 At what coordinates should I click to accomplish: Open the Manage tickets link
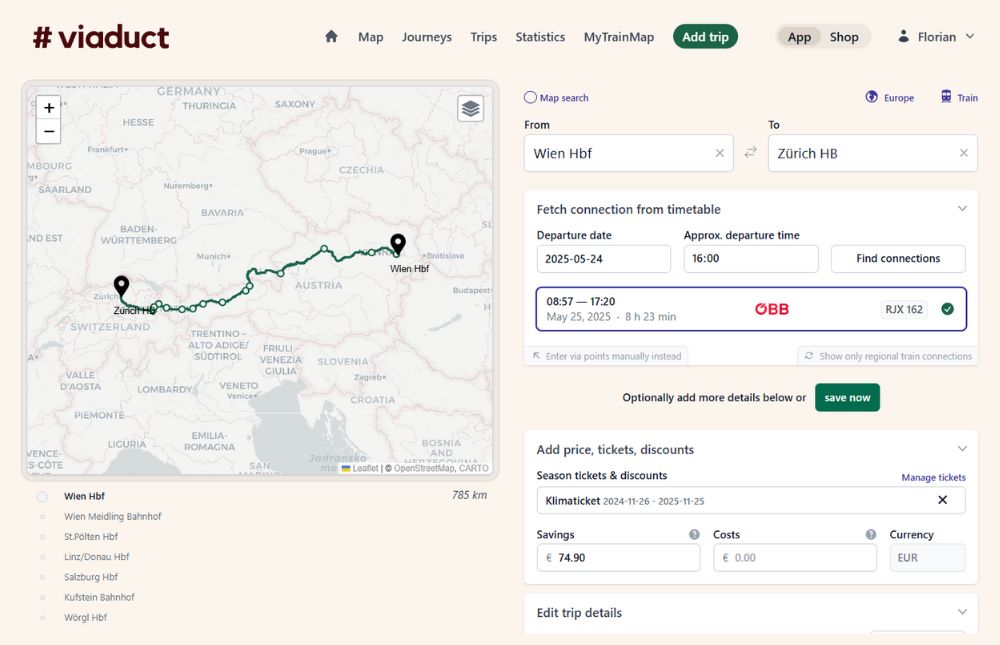933,477
